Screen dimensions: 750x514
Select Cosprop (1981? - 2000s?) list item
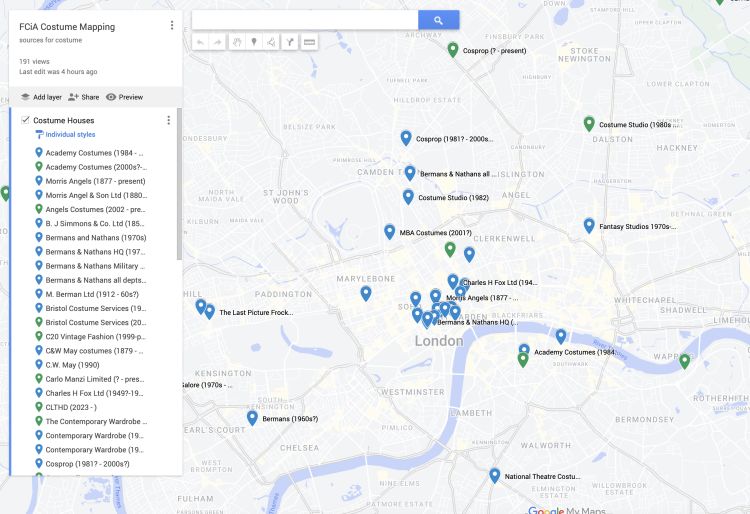[83, 464]
